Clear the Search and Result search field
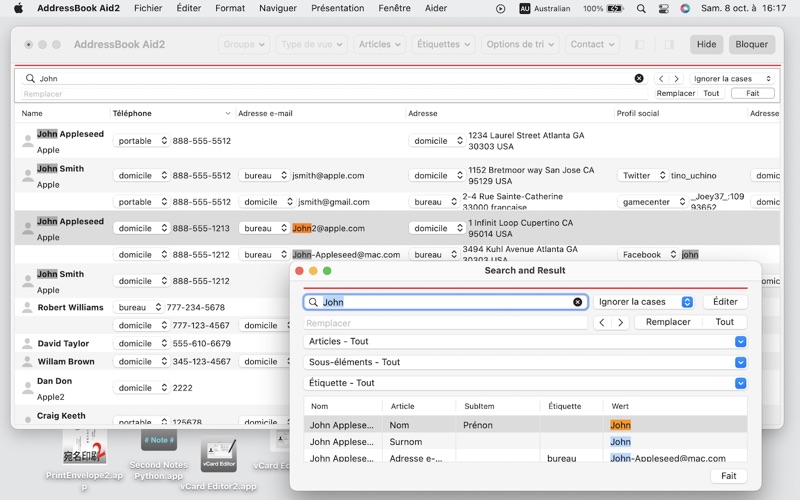This screenshot has width=800, height=500. click(x=577, y=302)
